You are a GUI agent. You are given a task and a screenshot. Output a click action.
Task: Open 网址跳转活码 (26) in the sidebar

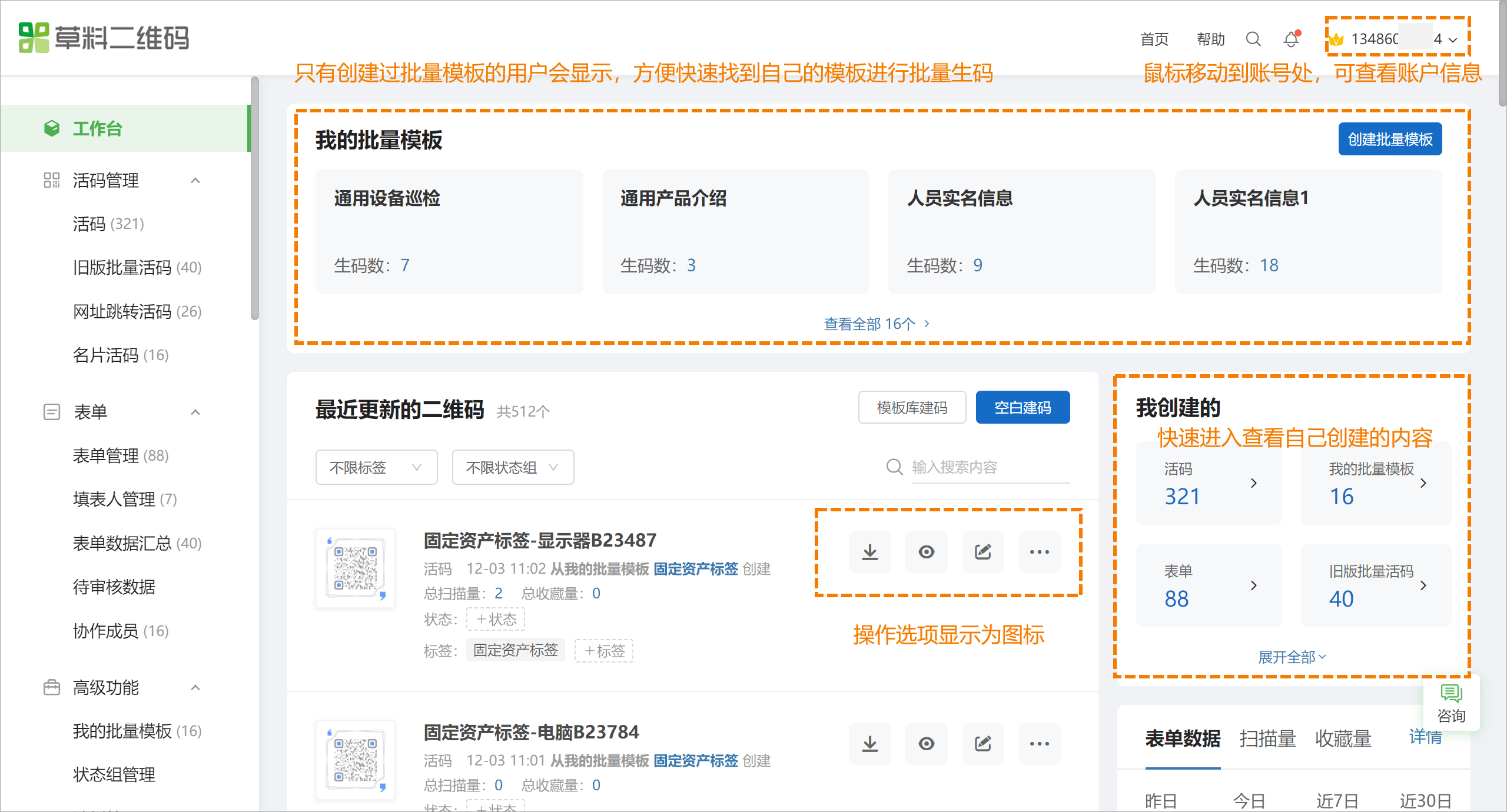[137, 311]
